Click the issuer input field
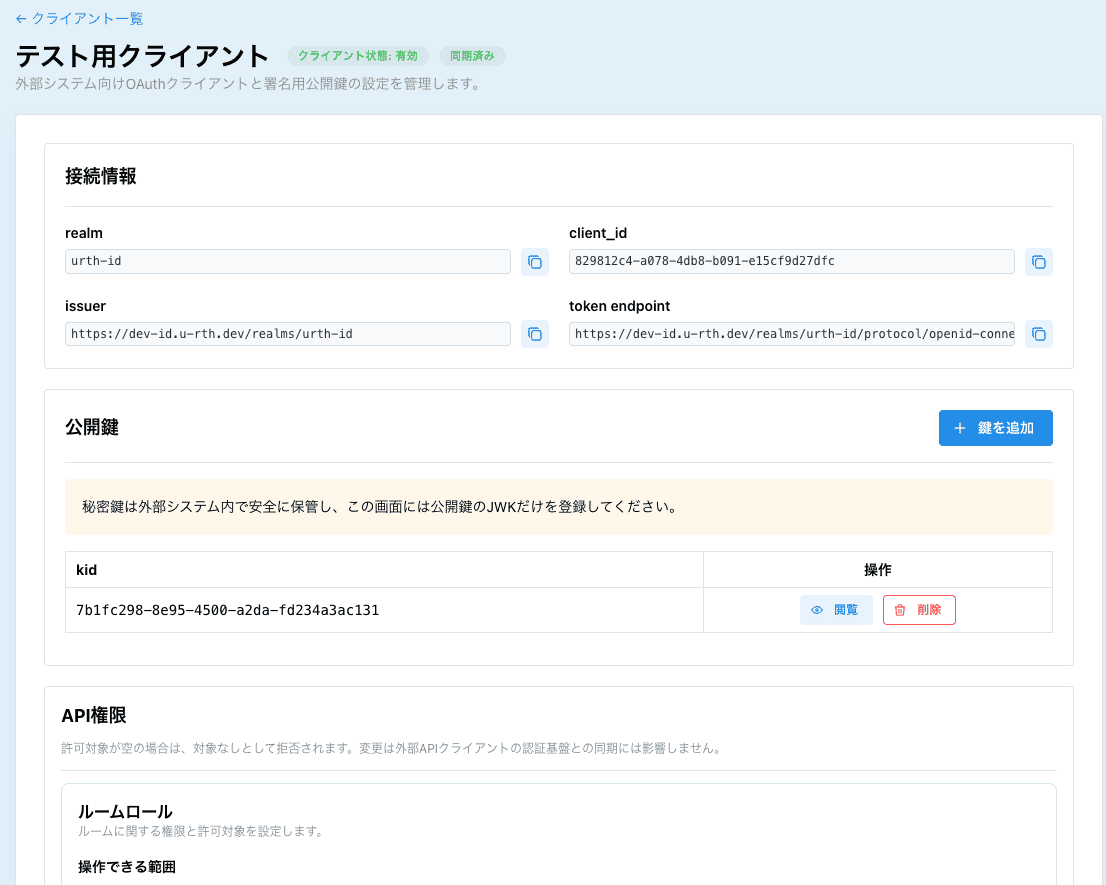 tap(288, 334)
